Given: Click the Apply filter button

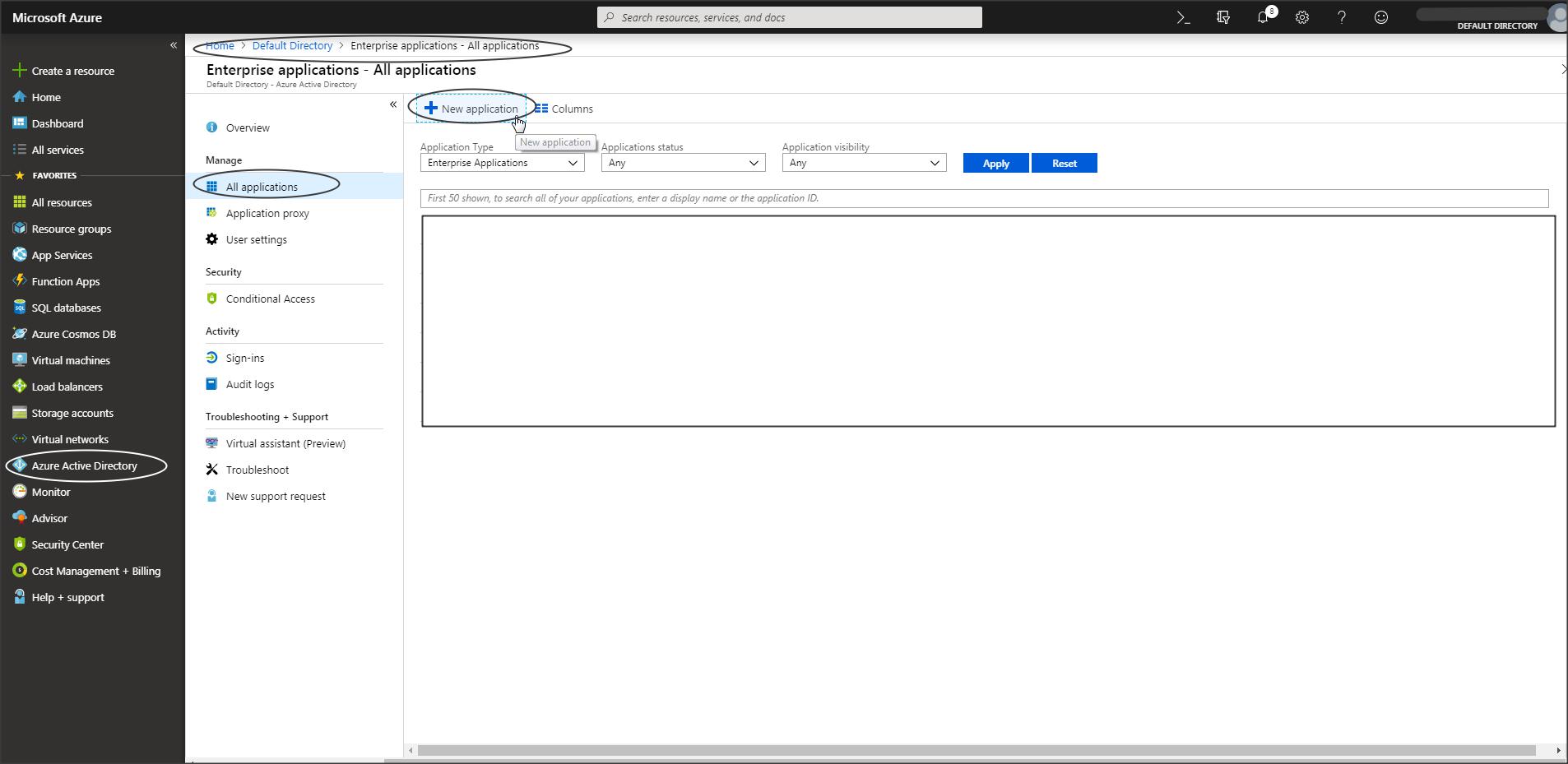Looking at the screenshot, I should pyautogui.click(x=995, y=163).
